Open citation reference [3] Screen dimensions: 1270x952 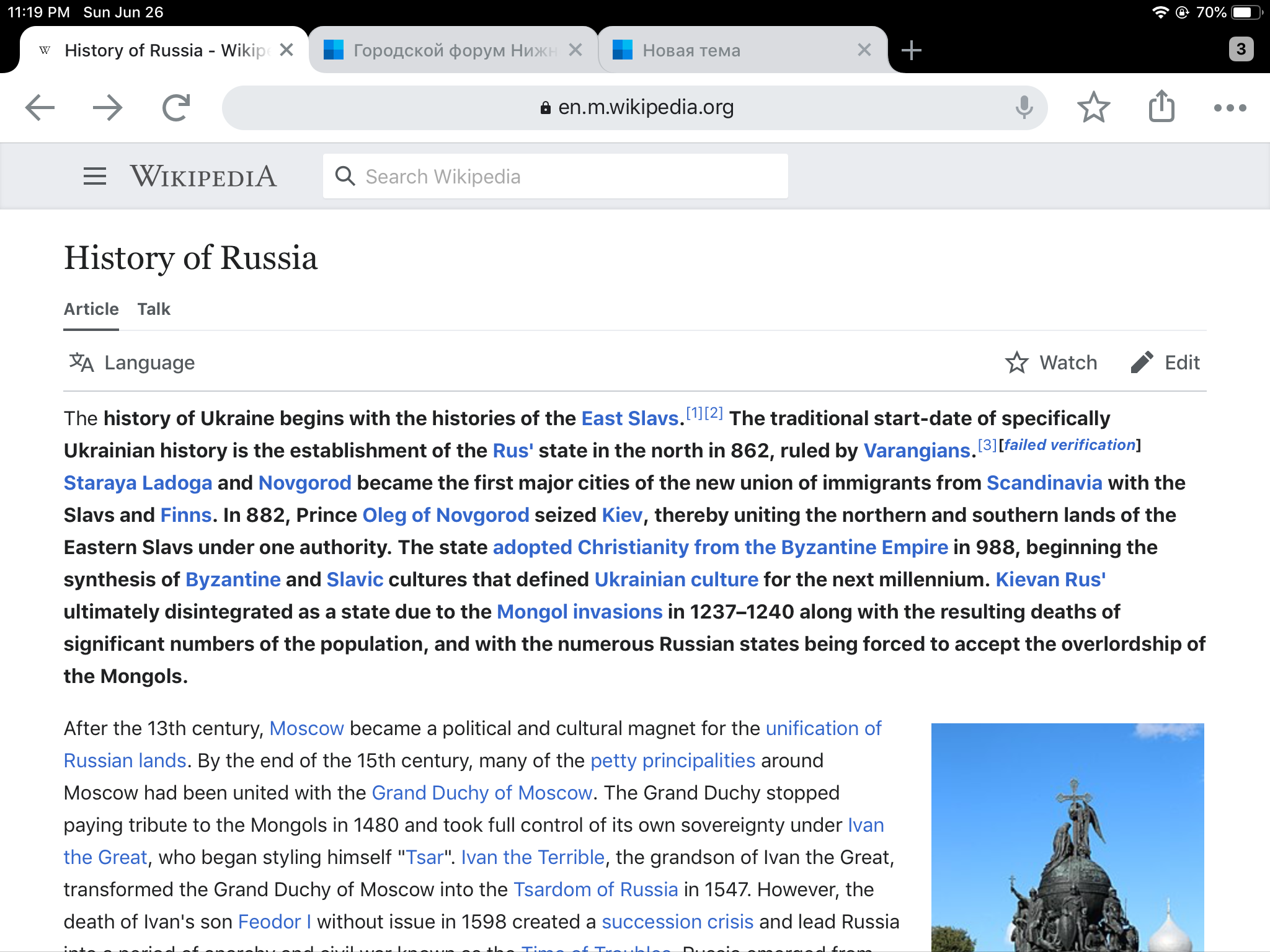coord(987,445)
